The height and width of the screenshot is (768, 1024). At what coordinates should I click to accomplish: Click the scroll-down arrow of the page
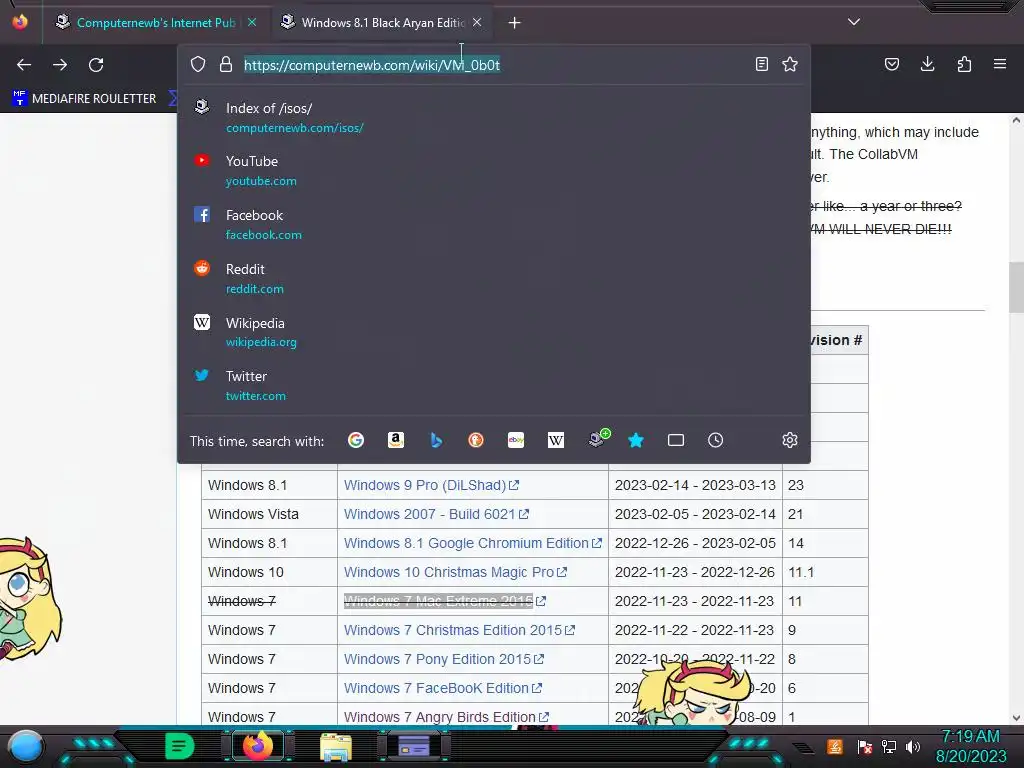click(1016, 718)
